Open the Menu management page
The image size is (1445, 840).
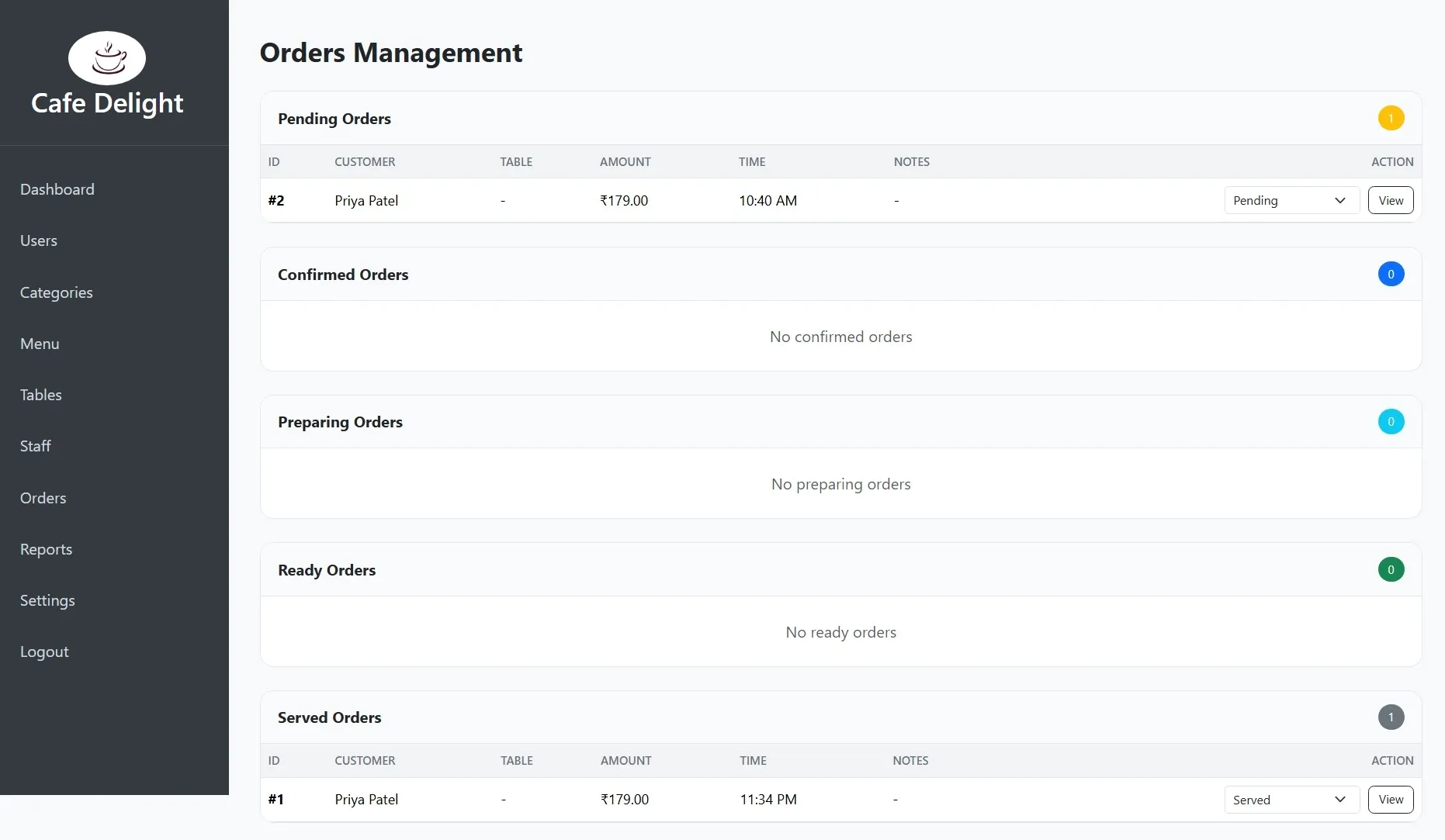40,344
